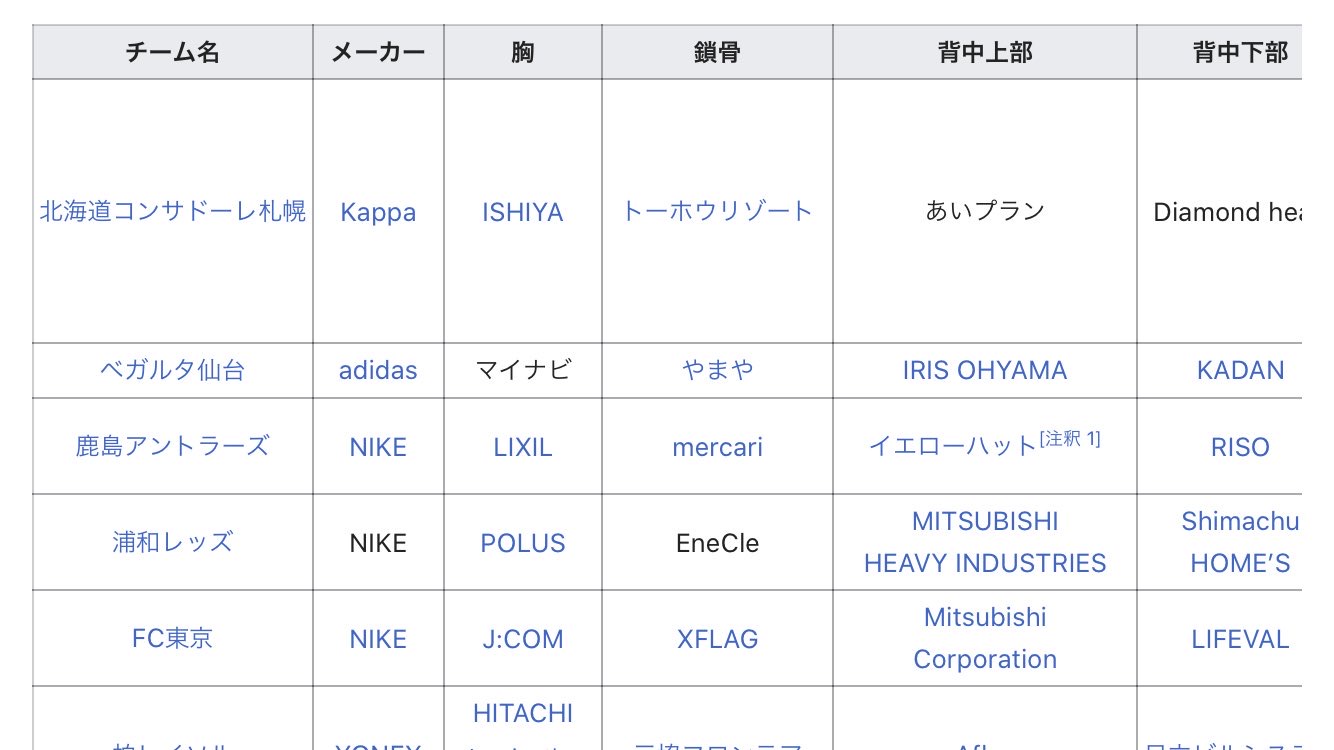The height and width of the screenshot is (750, 1334).
Task: Follow the POLUS link
Action: click(522, 543)
